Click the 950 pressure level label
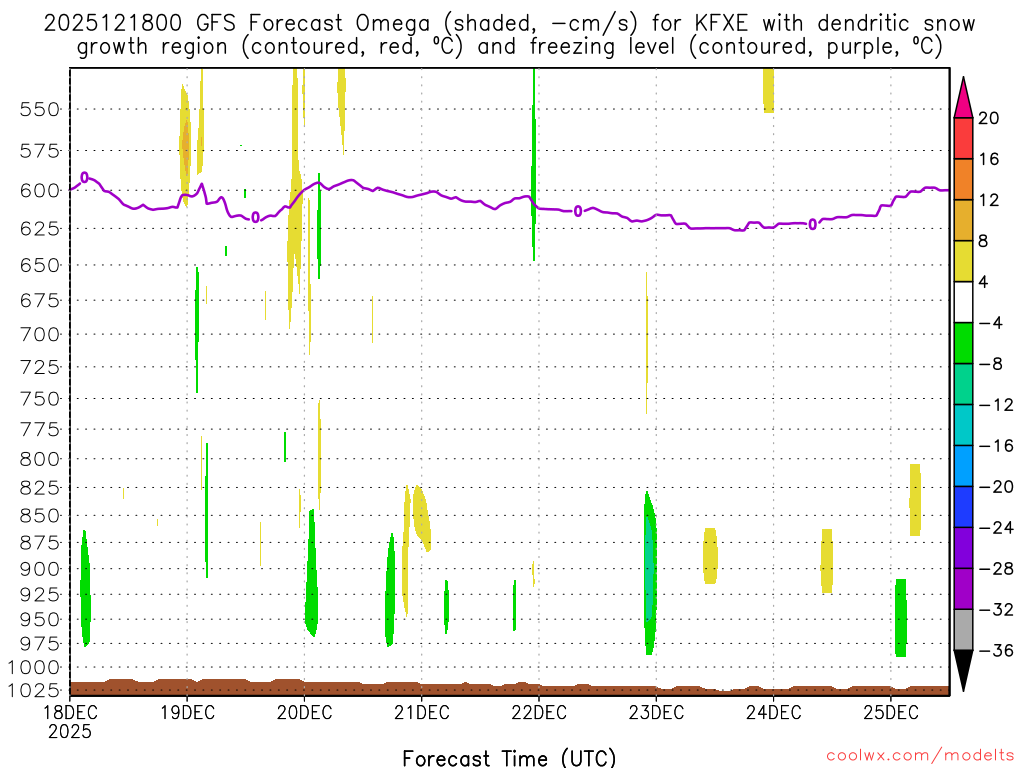Viewport: 1024px width, 768px height. (x=39, y=619)
